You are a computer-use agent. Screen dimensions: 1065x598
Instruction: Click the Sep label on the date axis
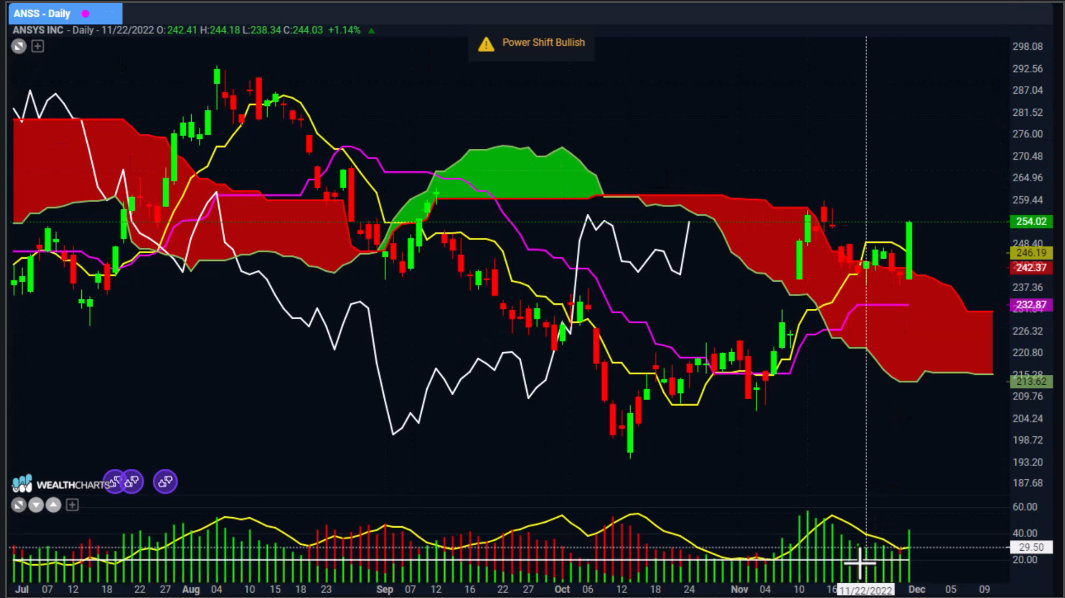[384, 589]
